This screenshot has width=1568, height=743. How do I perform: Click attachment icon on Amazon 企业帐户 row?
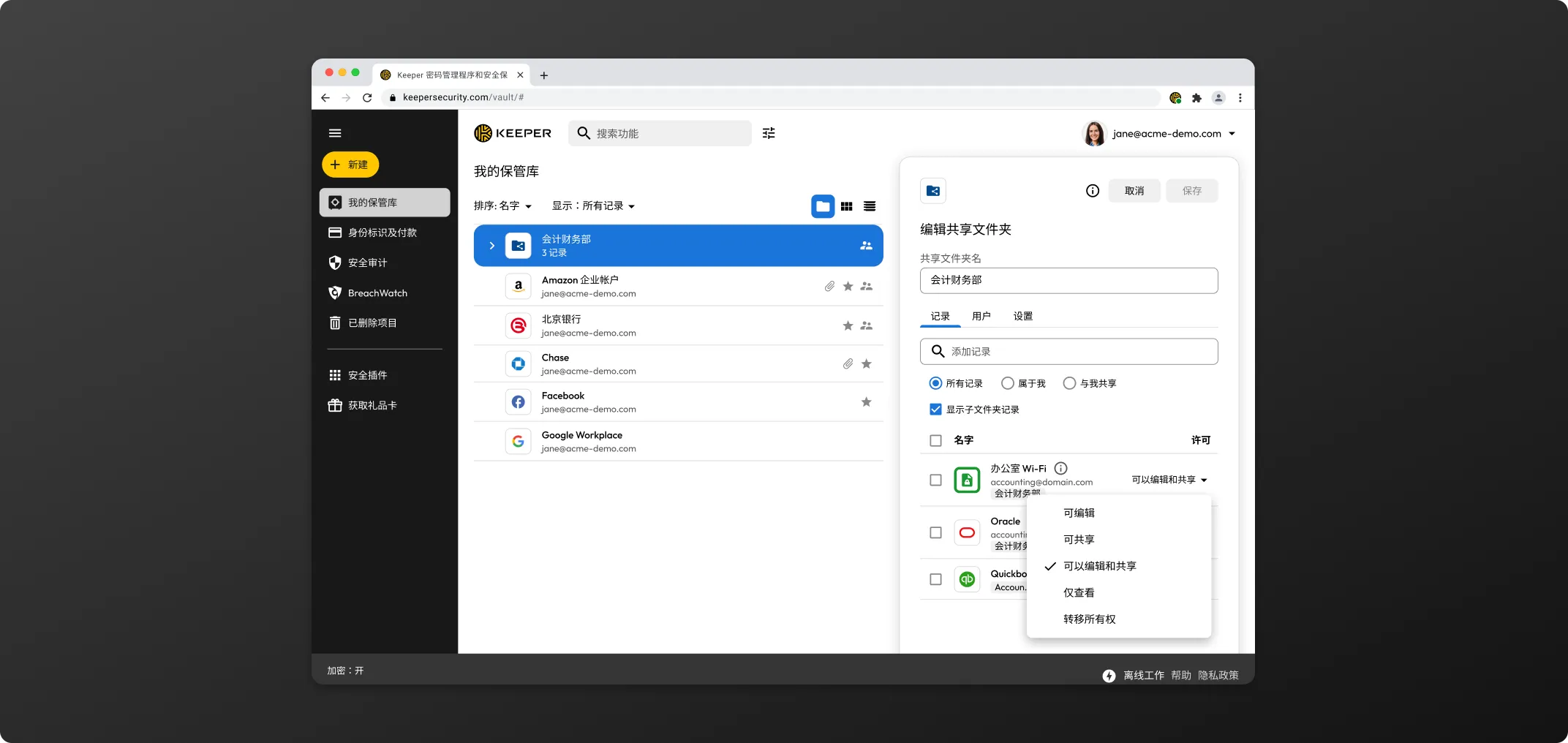(829, 287)
